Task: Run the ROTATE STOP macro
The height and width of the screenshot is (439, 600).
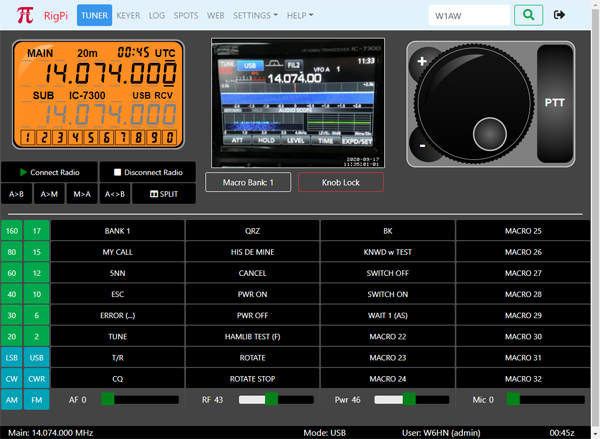Action: pyautogui.click(x=253, y=379)
